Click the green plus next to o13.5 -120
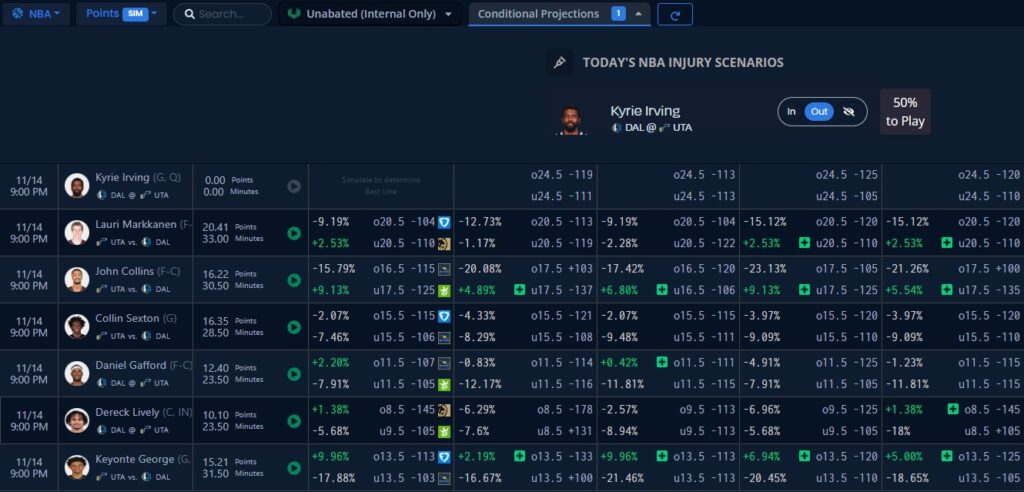This screenshot has height=492, width=1024. click(804, 457)
